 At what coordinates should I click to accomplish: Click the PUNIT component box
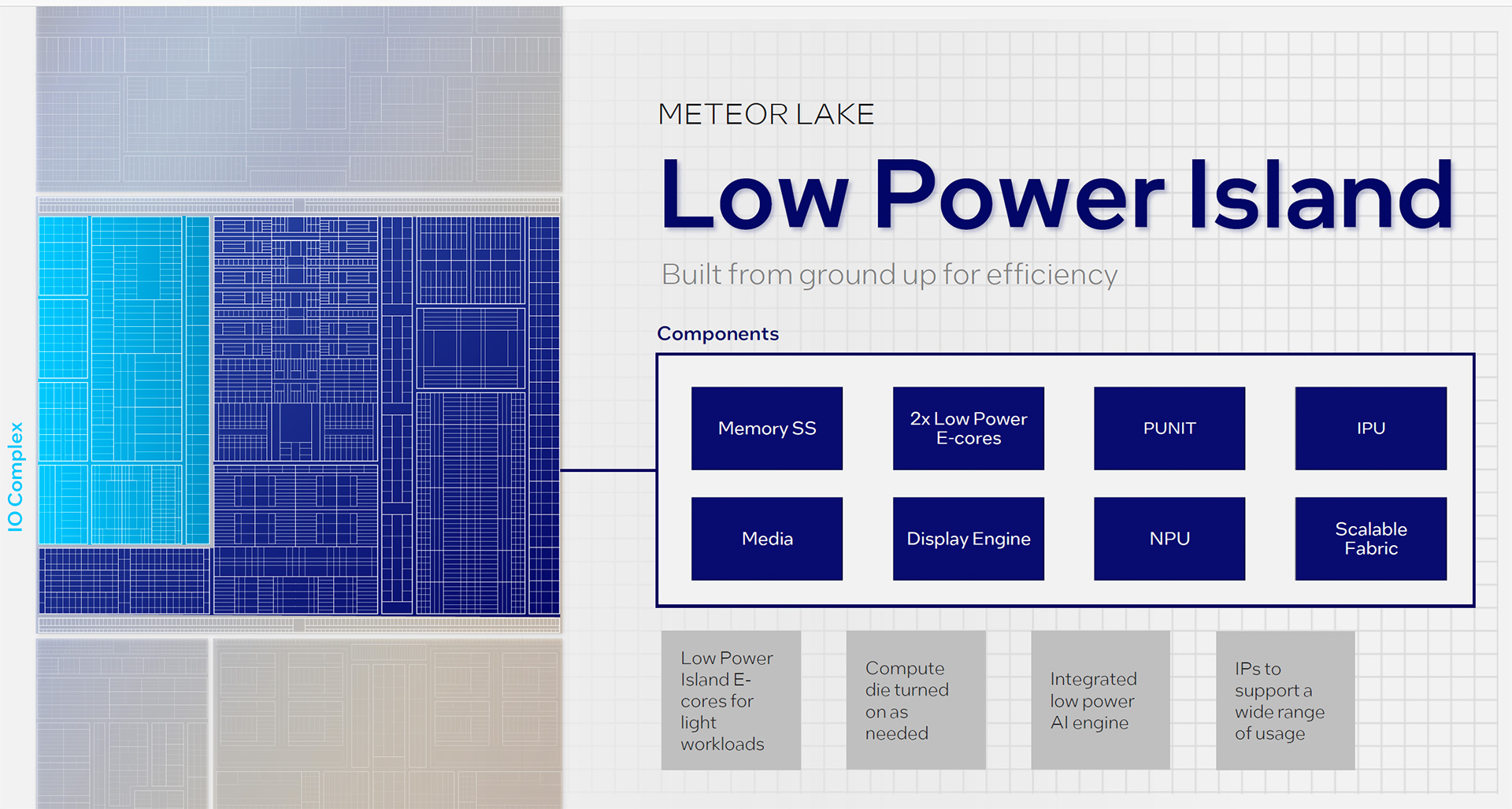point(1169,428)
